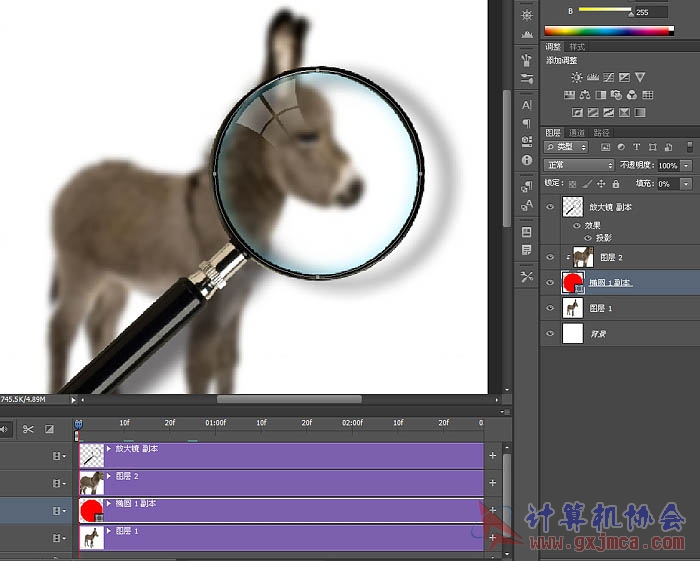
Task: Click the color spectrum ramp bar
Action: pos(609,31)
